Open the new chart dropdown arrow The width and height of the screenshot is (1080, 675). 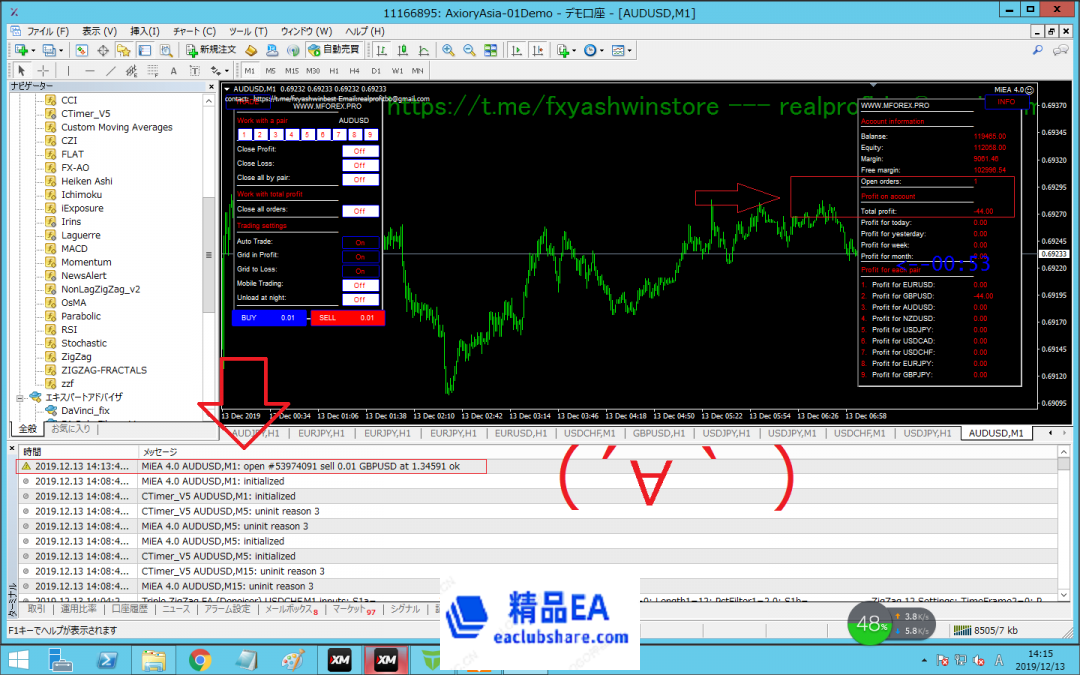coord(34,50)
